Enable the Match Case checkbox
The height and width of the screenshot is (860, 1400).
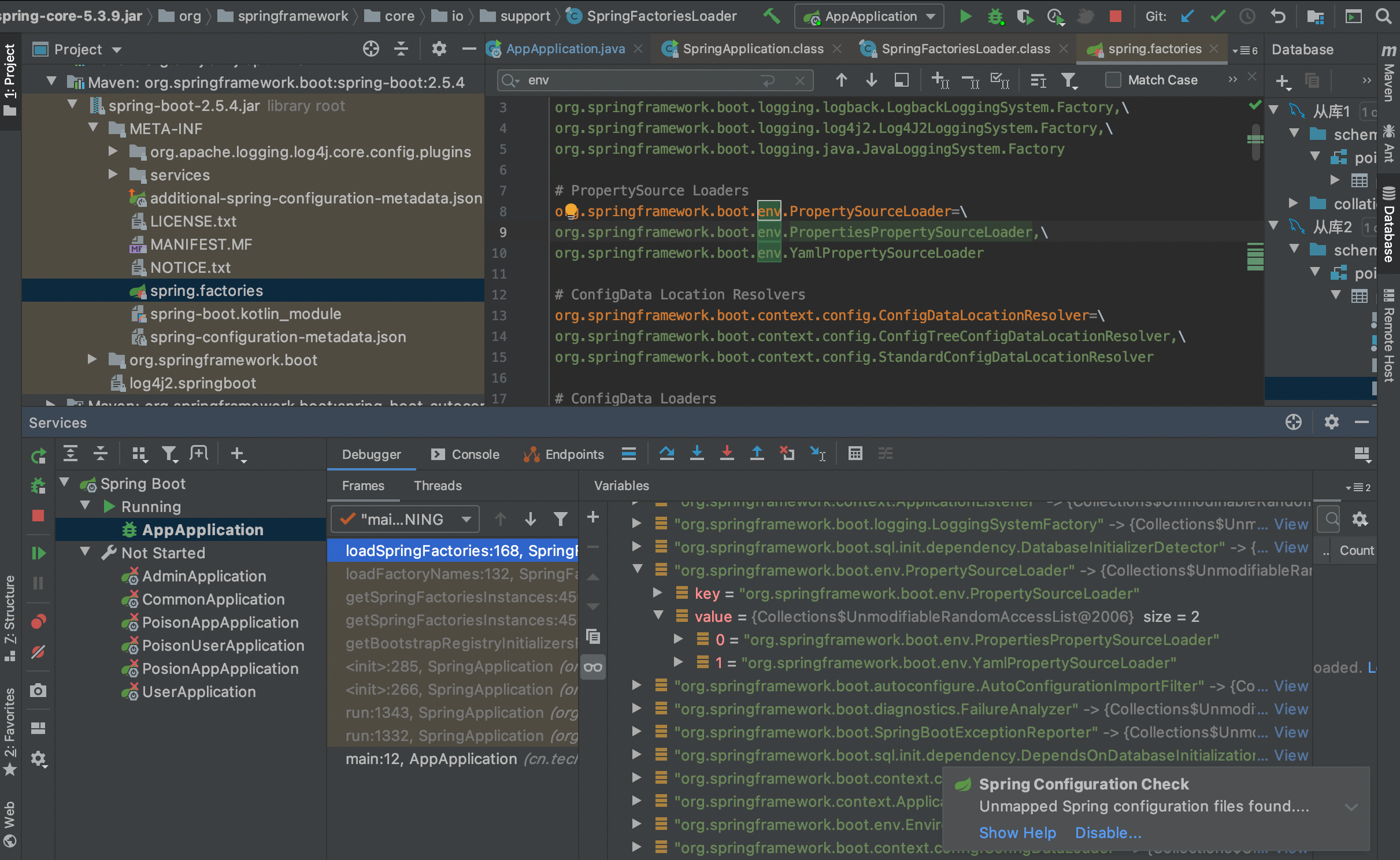(x=1113, y=80)
